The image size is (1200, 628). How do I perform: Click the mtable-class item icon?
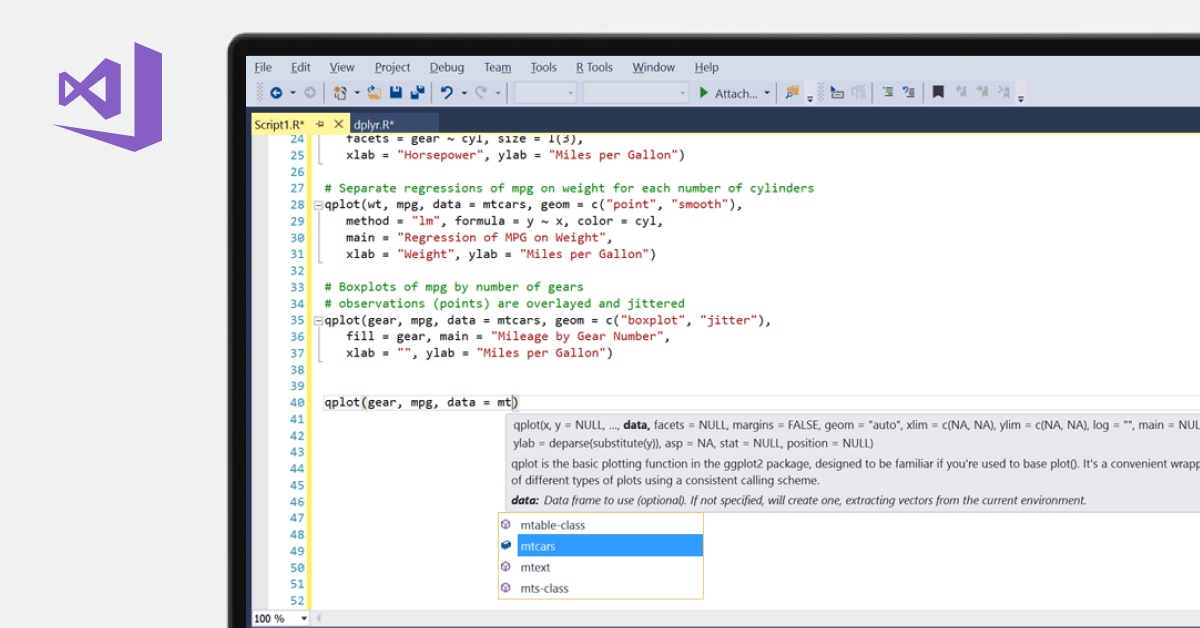tap(507, 525)
